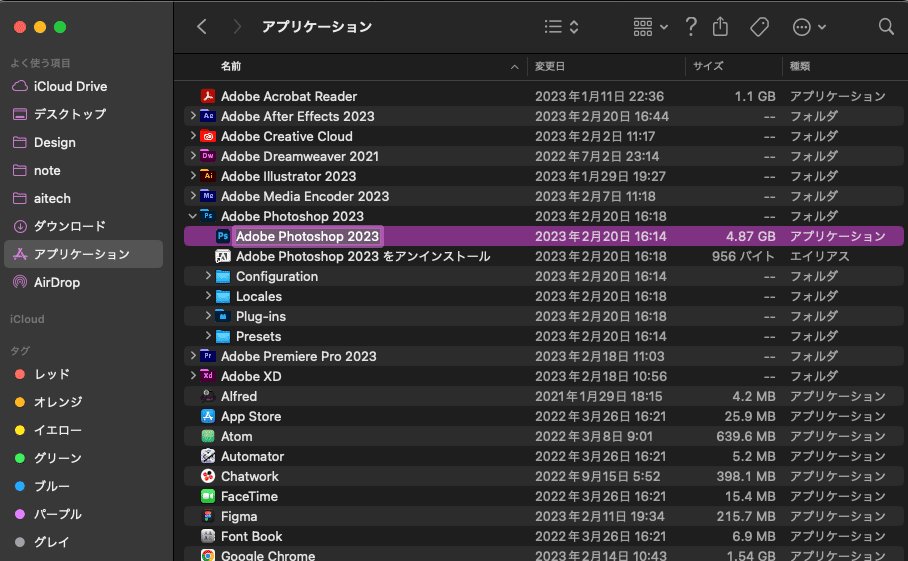908x561 pixels.
Task: Click the FaceTime app icon
Action: pyautogui.click(x=208, y=496)
